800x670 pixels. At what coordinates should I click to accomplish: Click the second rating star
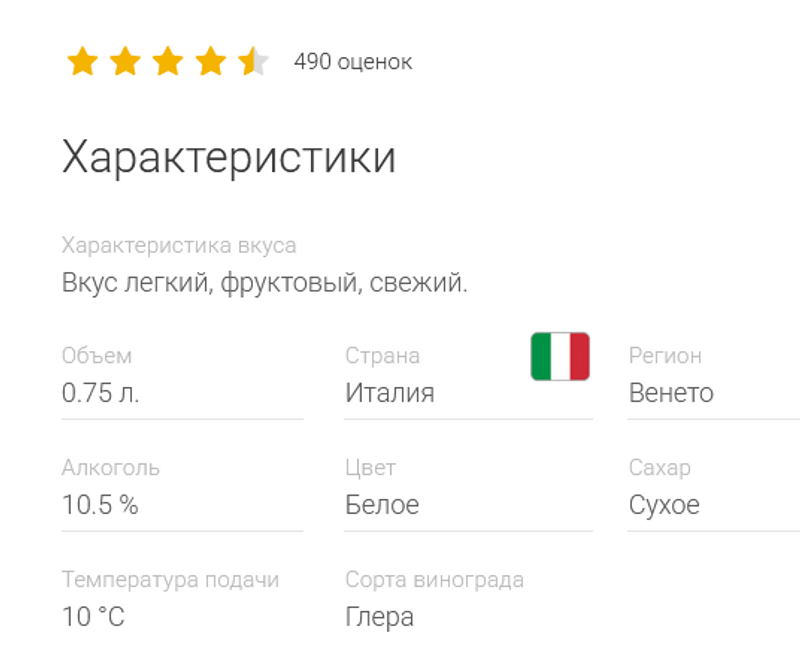(125, 62)
